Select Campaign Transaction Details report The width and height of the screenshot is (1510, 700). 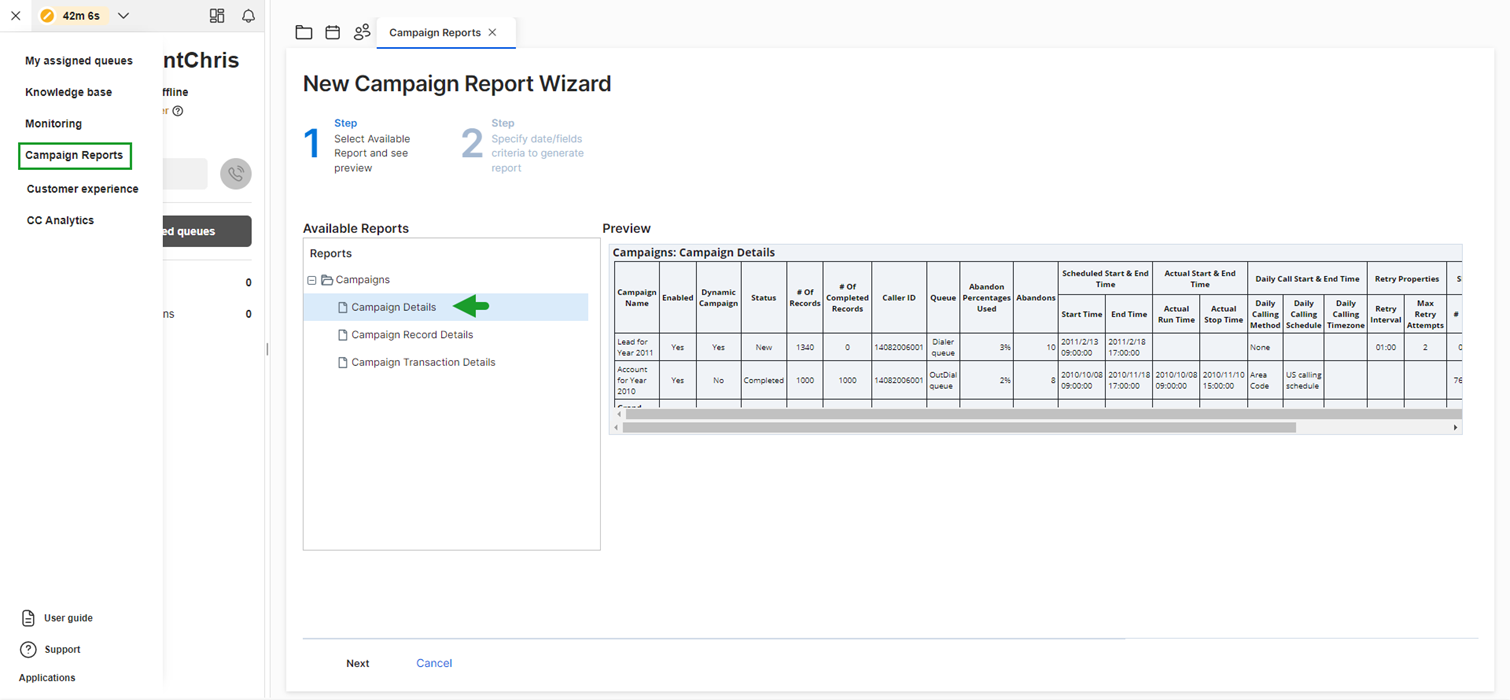point(423,362)
